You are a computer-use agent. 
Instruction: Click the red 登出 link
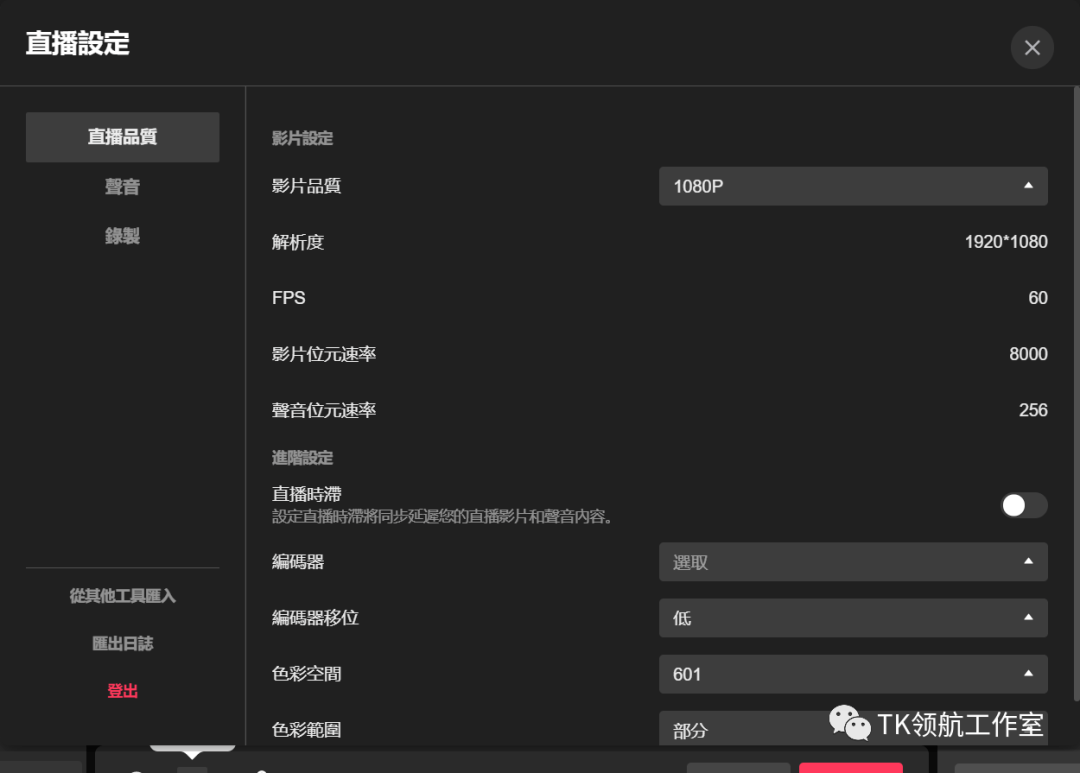click(x=122, y=691)
